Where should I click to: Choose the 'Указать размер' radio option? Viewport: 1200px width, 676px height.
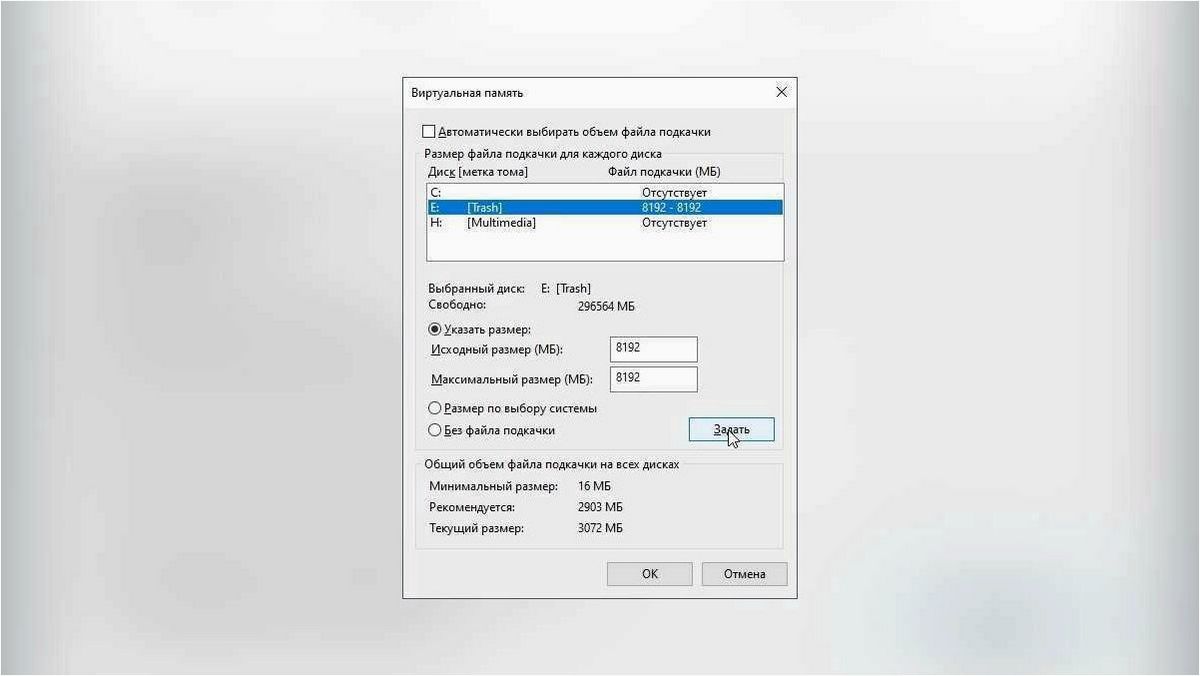(x=435, y=329)
